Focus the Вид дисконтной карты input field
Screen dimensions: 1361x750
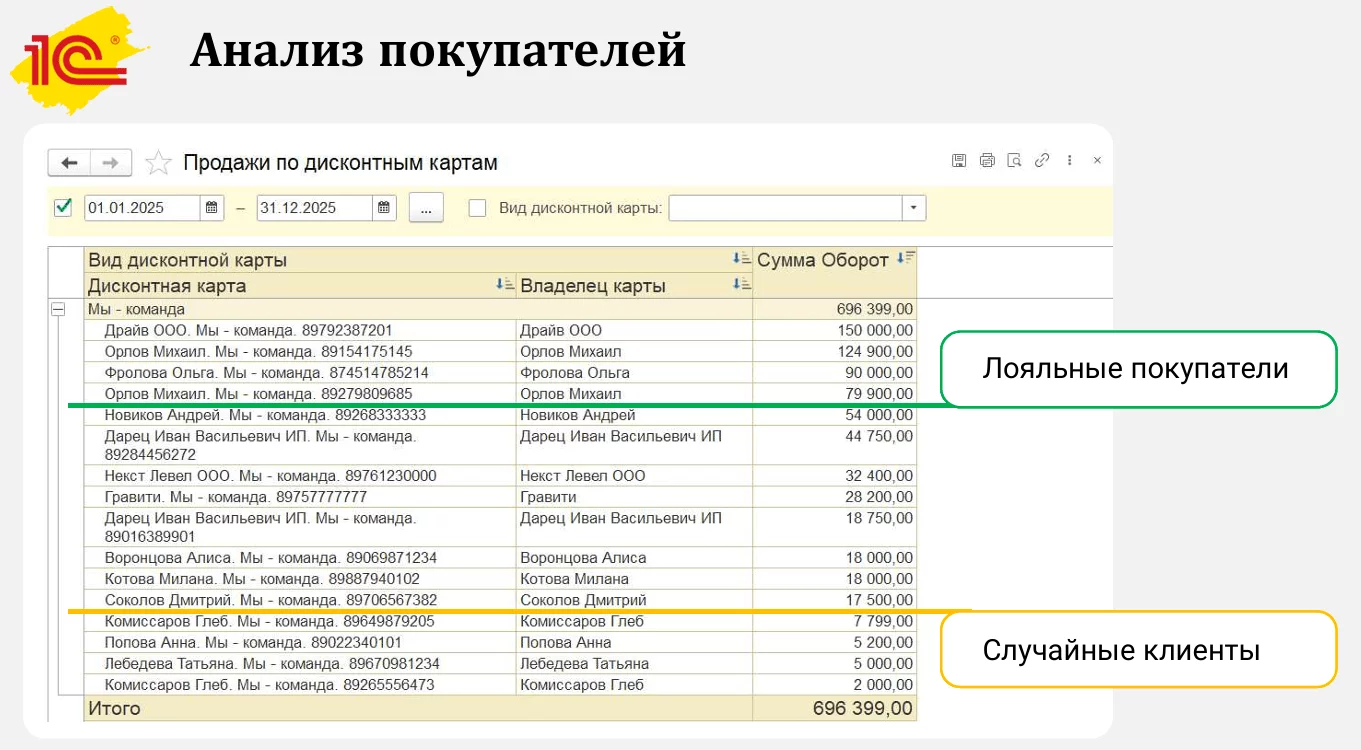tap(786, 208)
